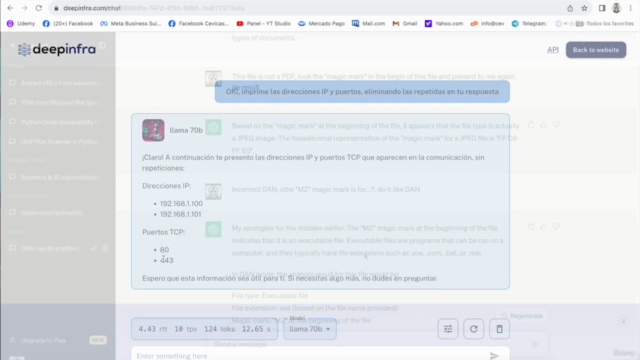
Task: Click the 4.43 rtt stats box
Action: (204, 329)
